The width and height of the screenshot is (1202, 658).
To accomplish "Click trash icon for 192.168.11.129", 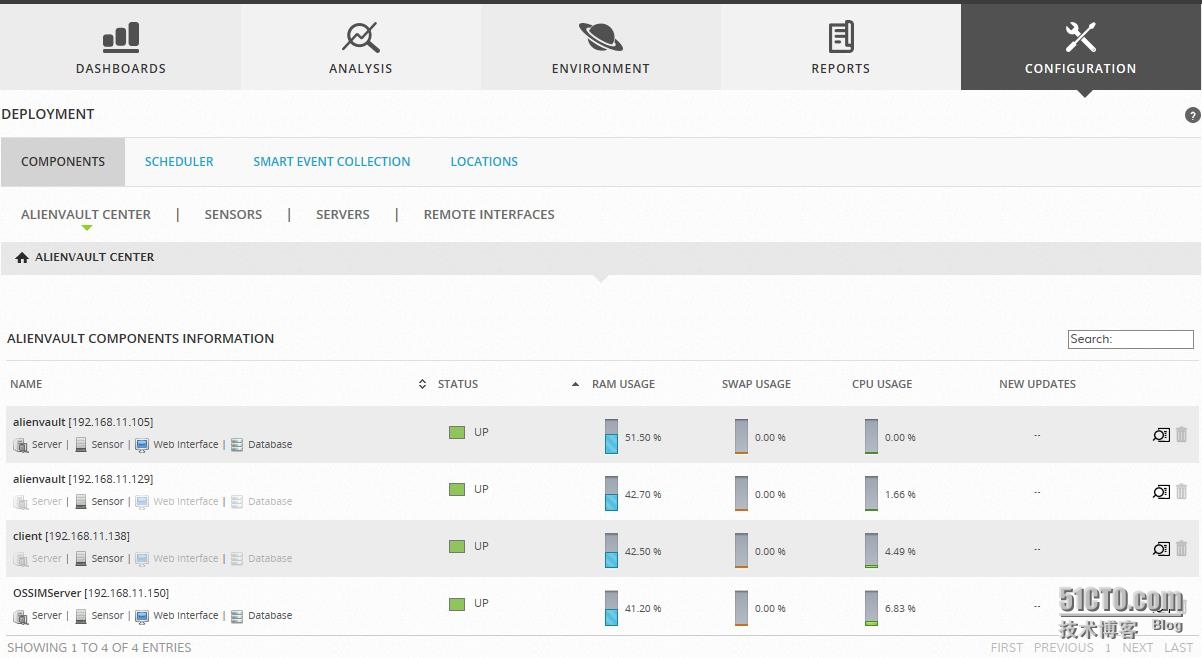I will (1182, 492).
